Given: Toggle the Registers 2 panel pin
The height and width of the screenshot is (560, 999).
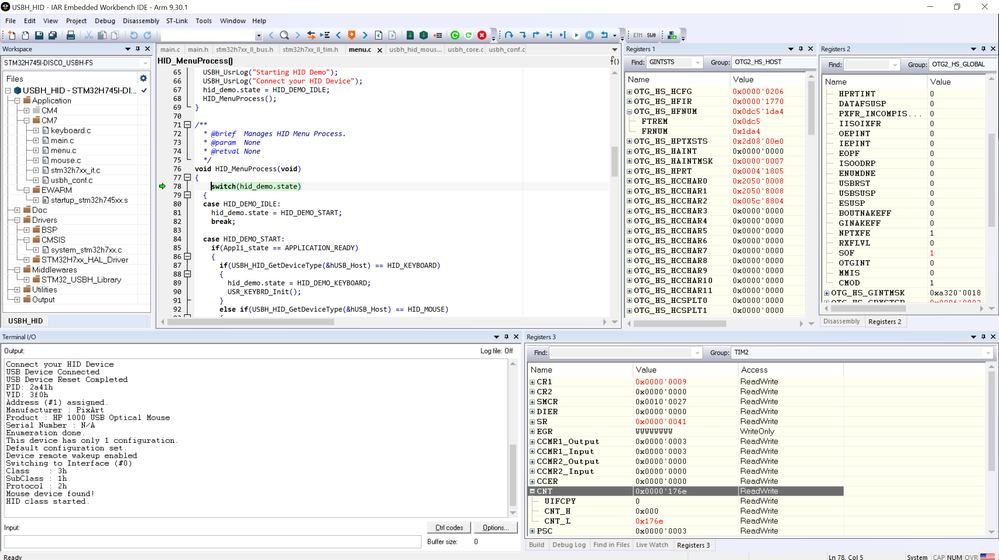Looking at the screenshot, I should coord(983,49).
